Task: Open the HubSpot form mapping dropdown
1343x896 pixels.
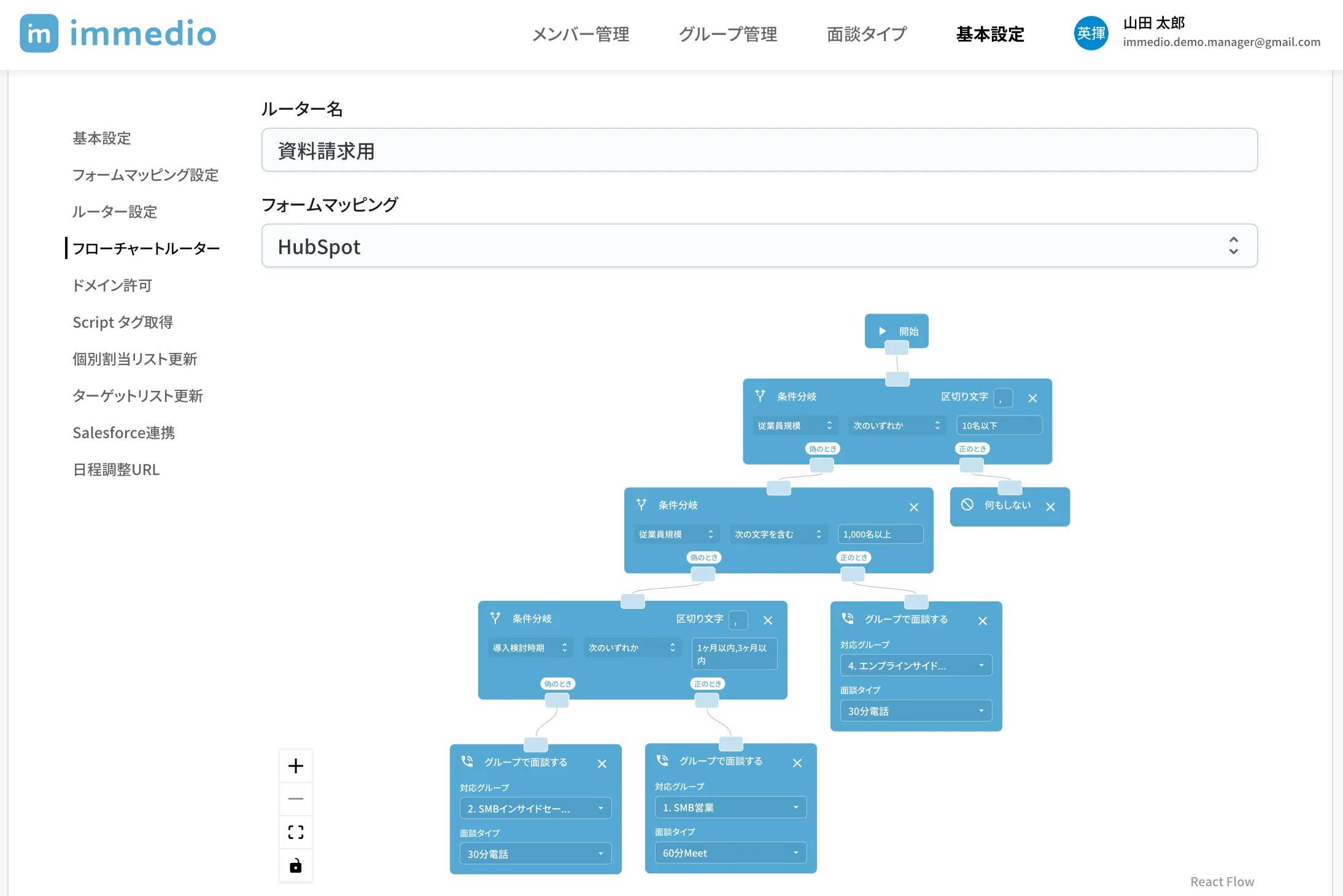Action: click(759, 246)
